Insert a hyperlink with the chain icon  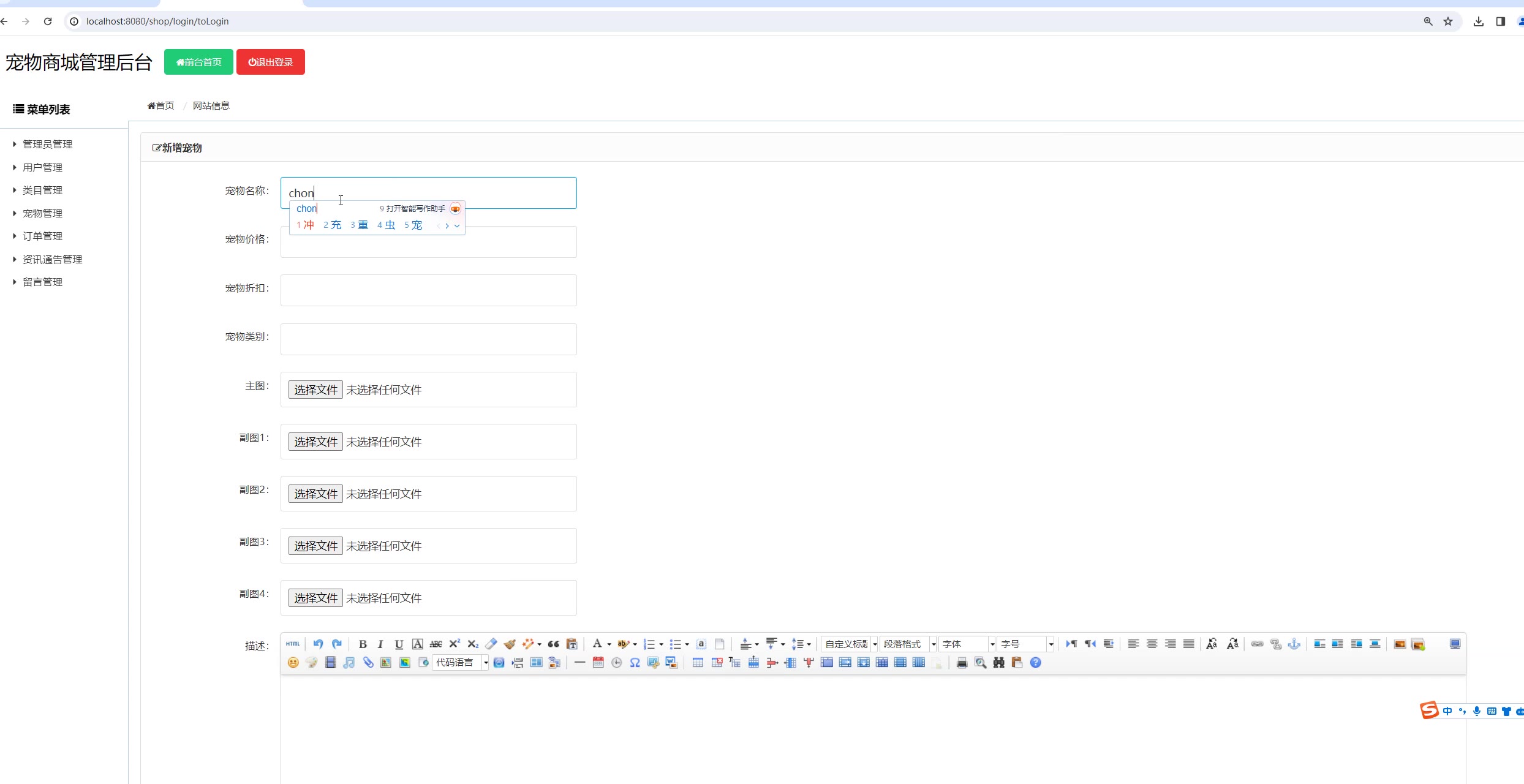pos(1257,644)
